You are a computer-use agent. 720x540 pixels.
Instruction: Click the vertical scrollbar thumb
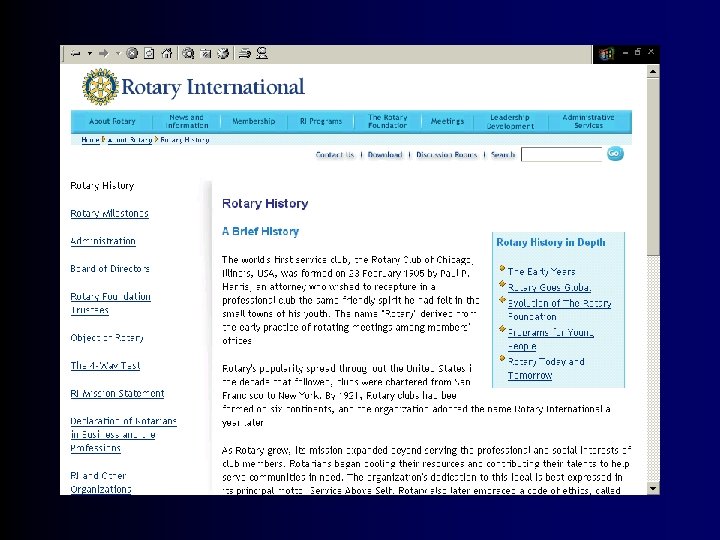653,167
